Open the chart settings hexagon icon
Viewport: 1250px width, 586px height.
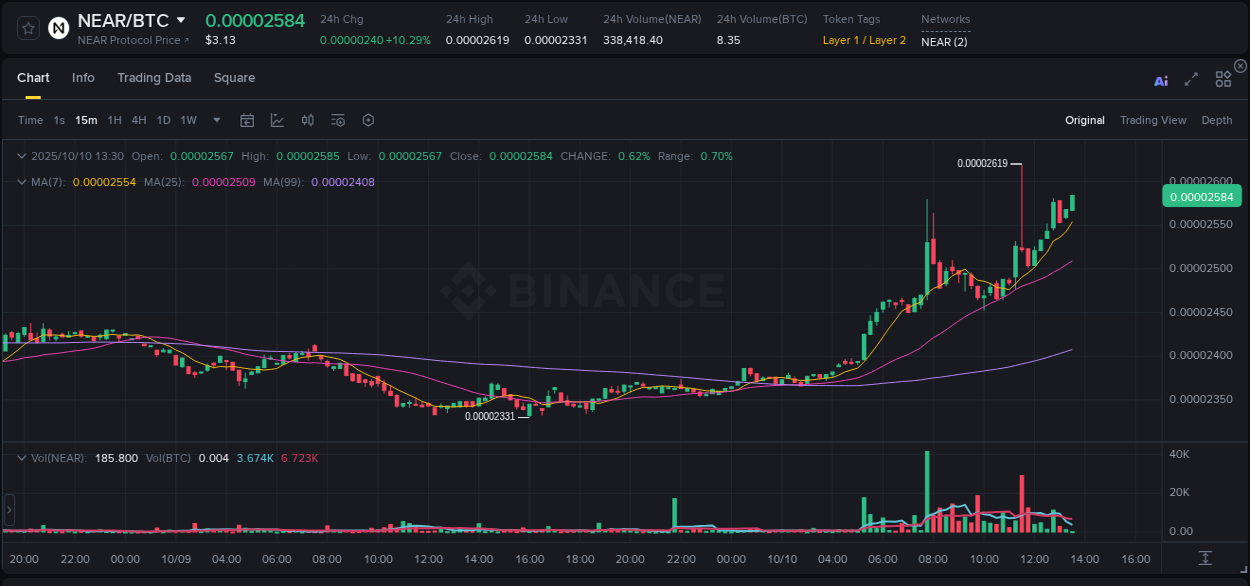[368, 120]
